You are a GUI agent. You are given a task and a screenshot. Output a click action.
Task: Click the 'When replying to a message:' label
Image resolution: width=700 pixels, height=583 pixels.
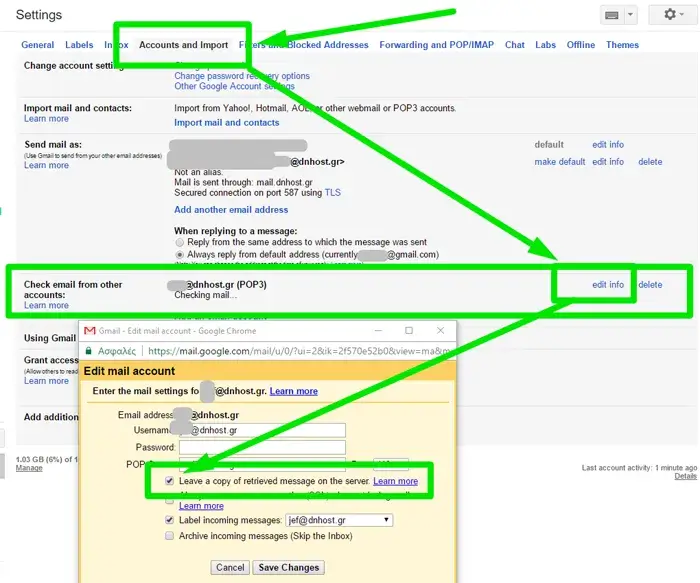tap(235, 231)
